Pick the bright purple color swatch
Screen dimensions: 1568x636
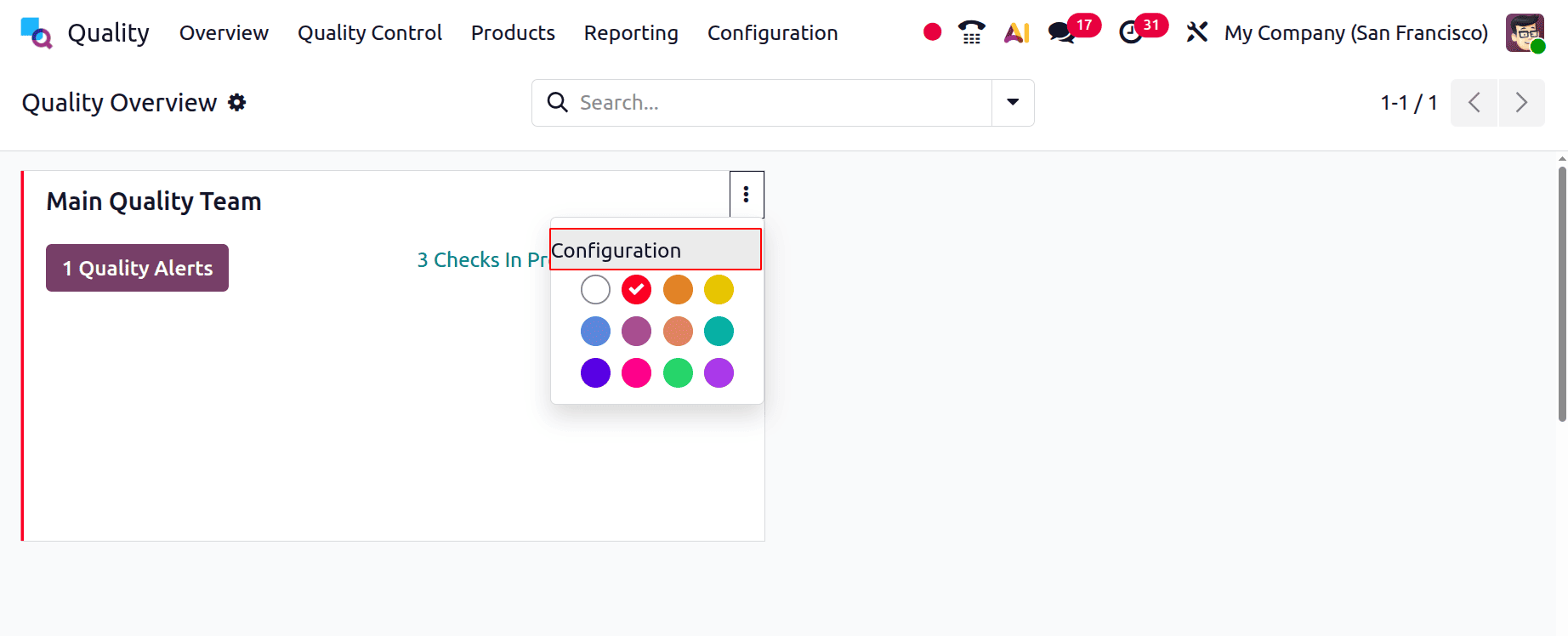point(719,372)
